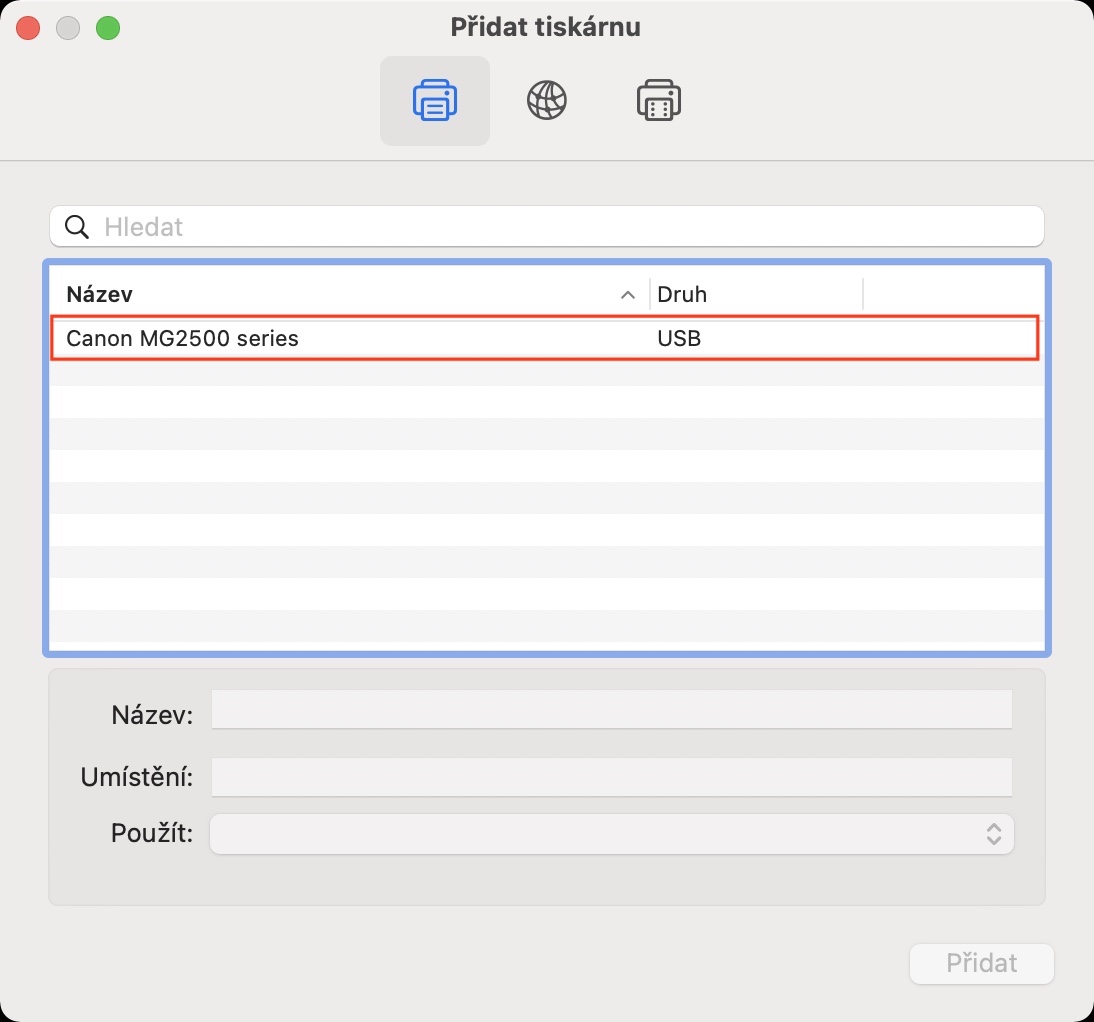Click the USB entry in Druh column
The image size is (1094, 1022).
point(679,338)
